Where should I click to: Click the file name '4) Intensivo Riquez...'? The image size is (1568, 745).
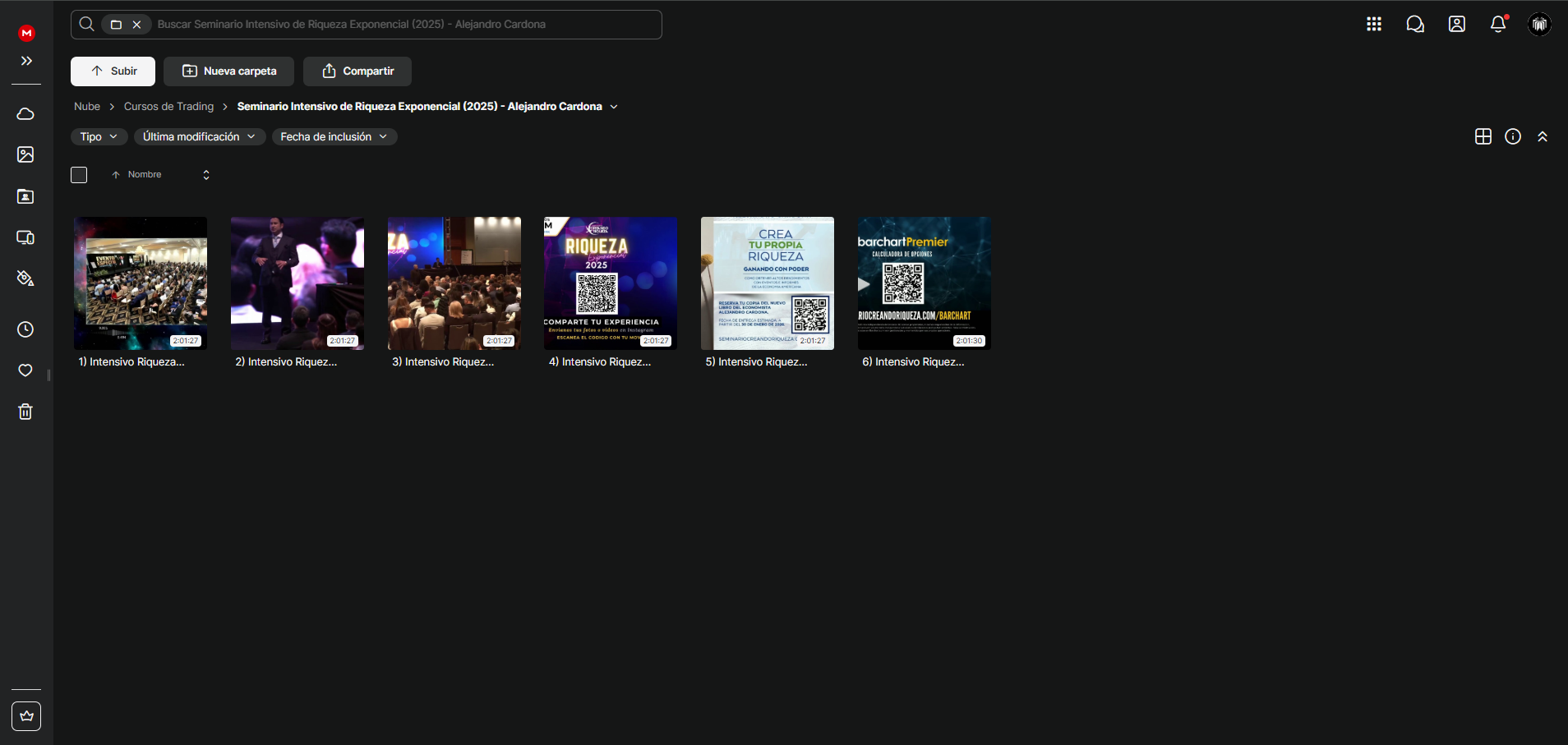(600, 362)
